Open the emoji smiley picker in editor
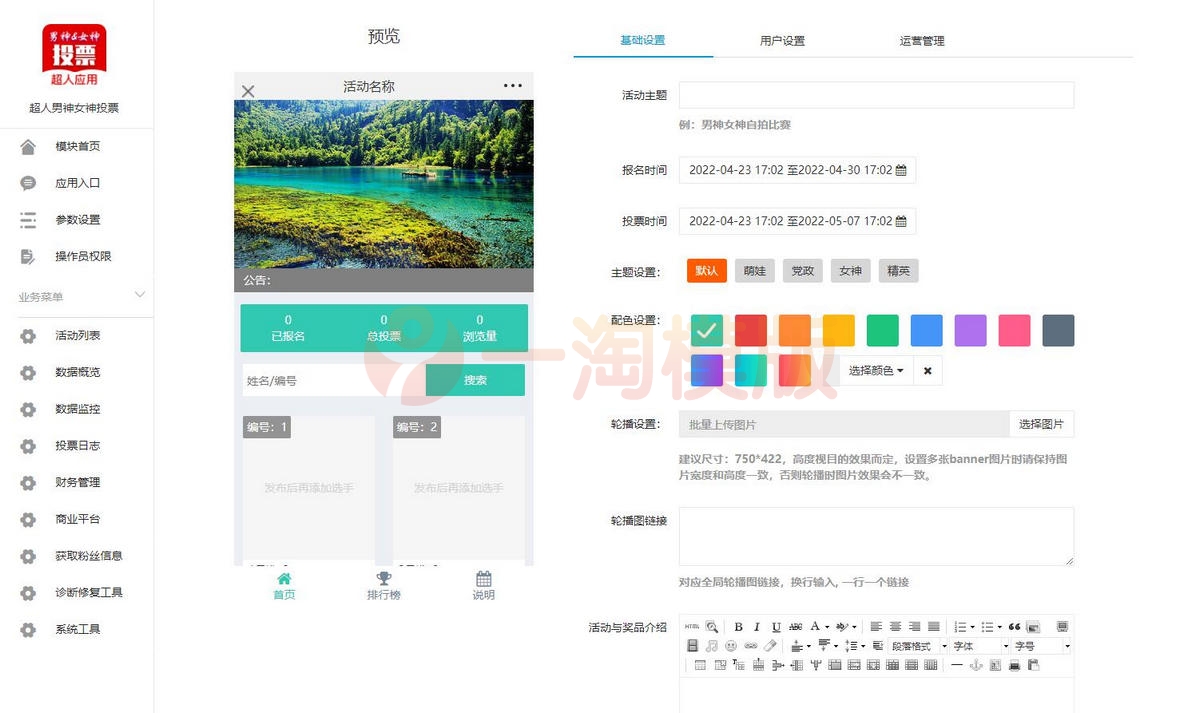Screen dimensions: 1200x713 pyautogui.click(x=731, y=646)
